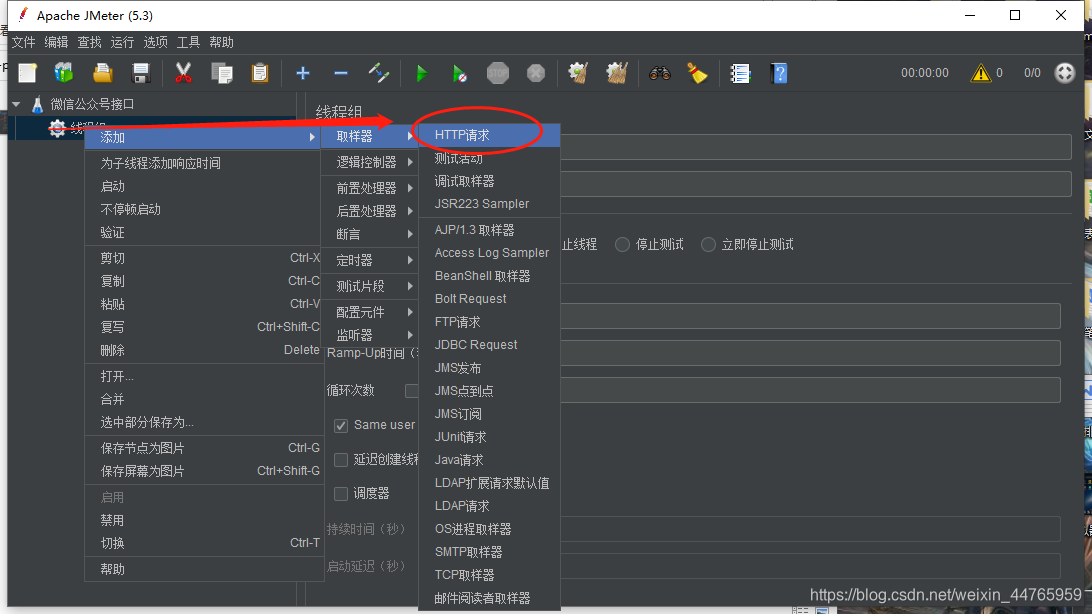
Task: Toggle the 循环次数 infinite checkbox
Action: tap(412, 391)
